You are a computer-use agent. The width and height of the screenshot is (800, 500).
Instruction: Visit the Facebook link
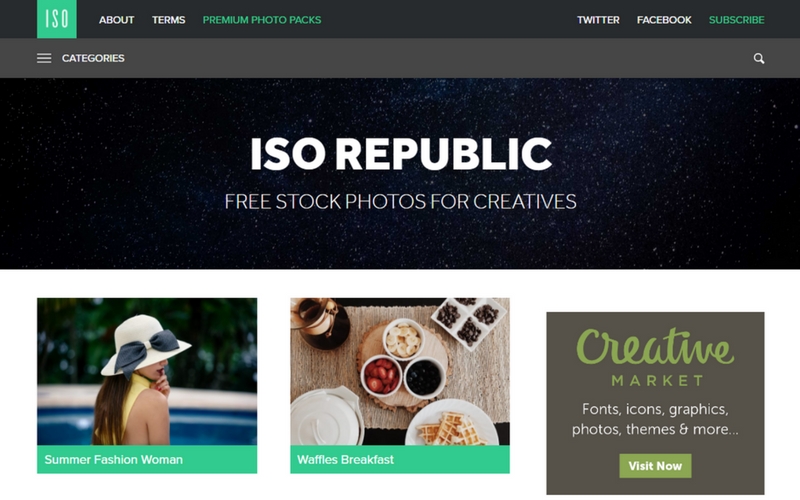664,20
